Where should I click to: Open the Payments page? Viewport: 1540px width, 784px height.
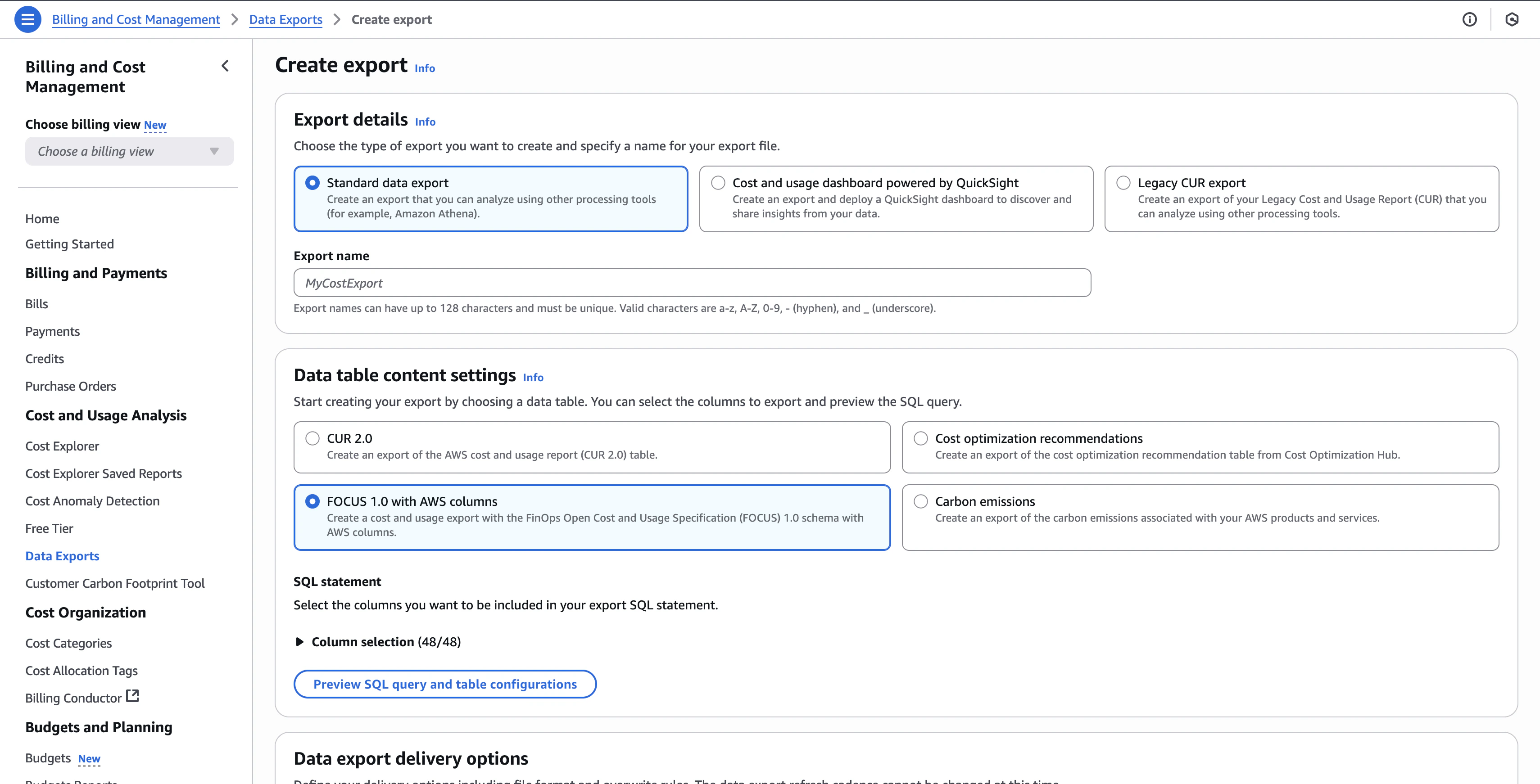pyautogui.click(x=52, y=330)
